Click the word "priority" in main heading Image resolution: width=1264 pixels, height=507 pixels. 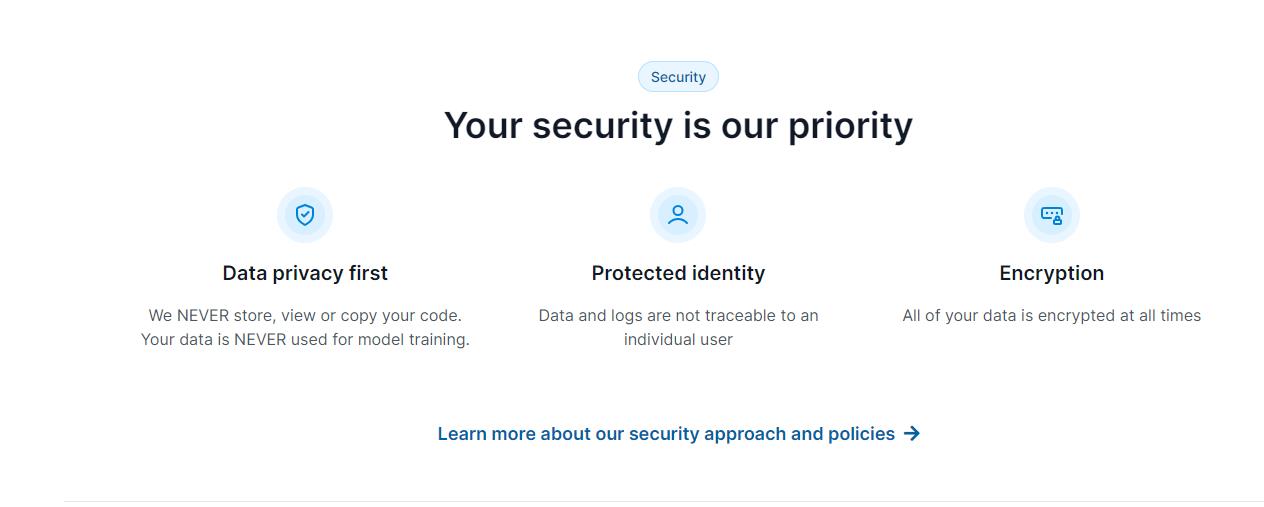click(x=850, y=126)
